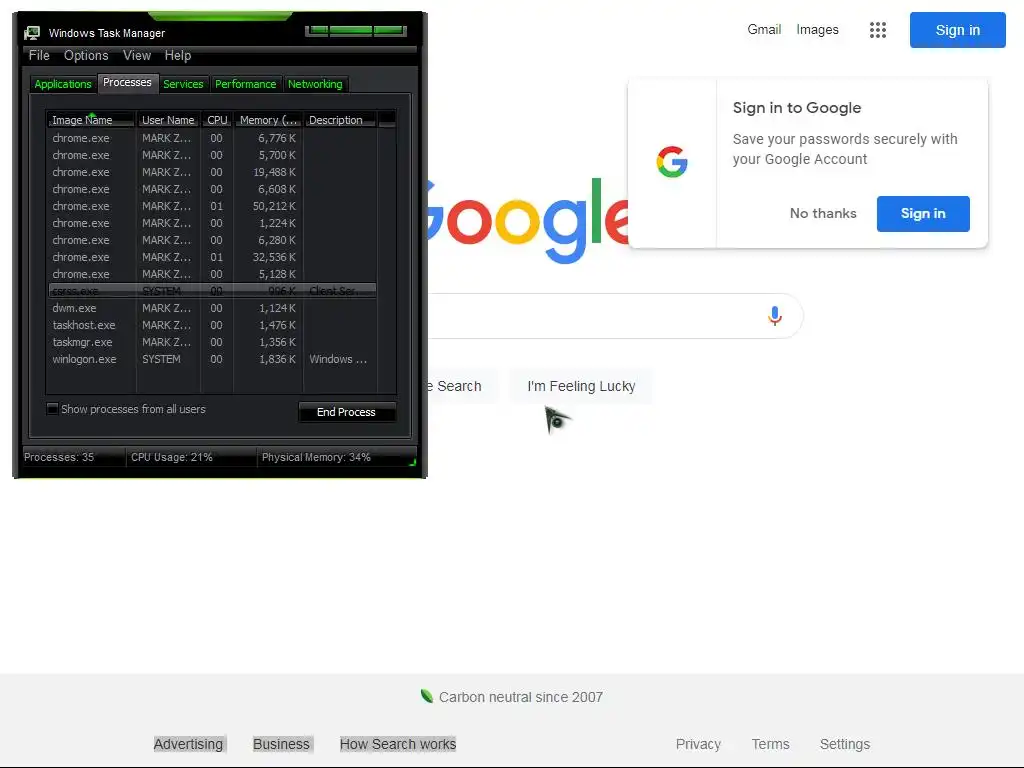The height and width of the screenshot is (768, 1024).
Task: Click the top-right blue Sign in button
Action: (957, 30)
